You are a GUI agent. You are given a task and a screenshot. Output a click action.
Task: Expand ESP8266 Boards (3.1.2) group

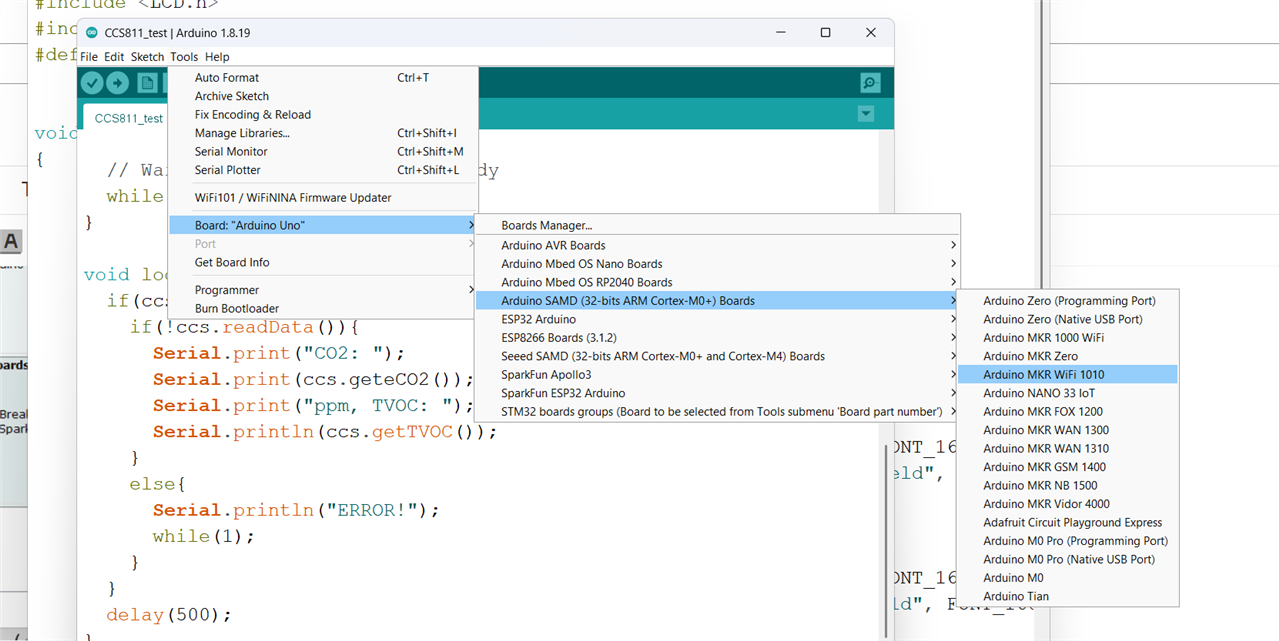click(717, 338)
